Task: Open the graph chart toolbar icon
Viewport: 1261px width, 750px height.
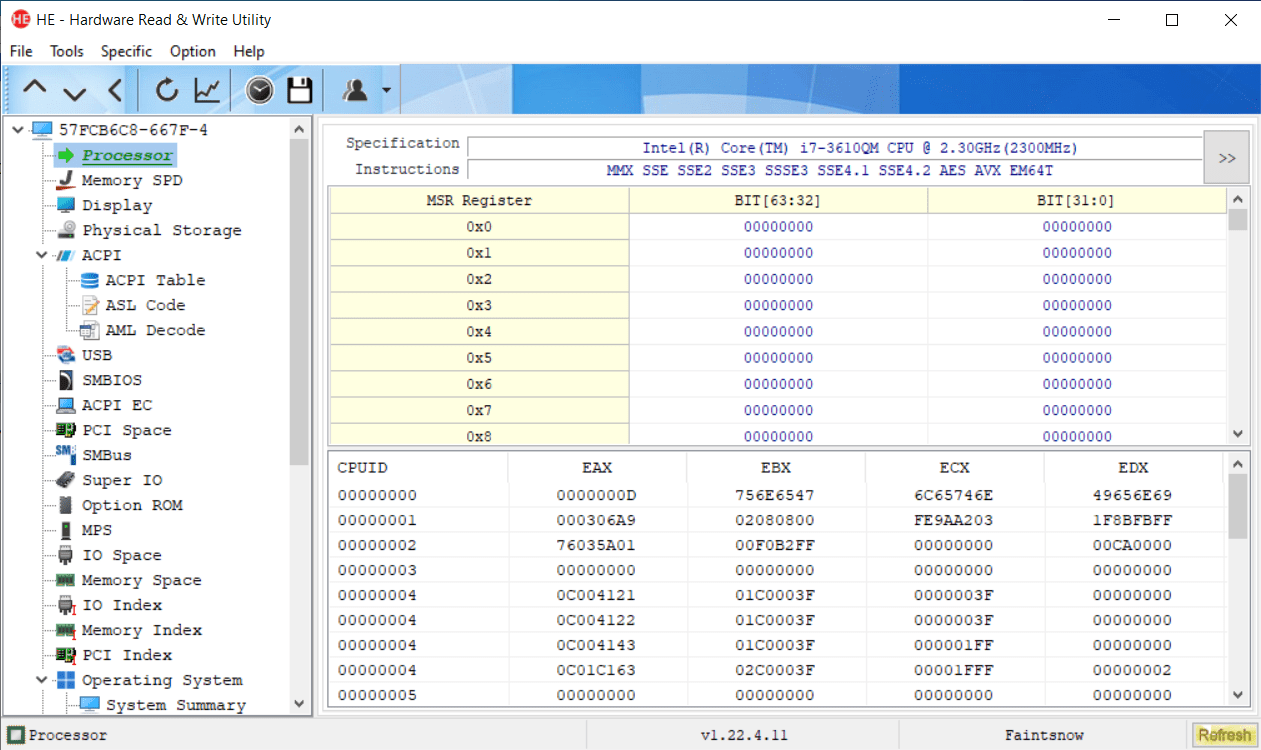Action: (x=207, y=91)
